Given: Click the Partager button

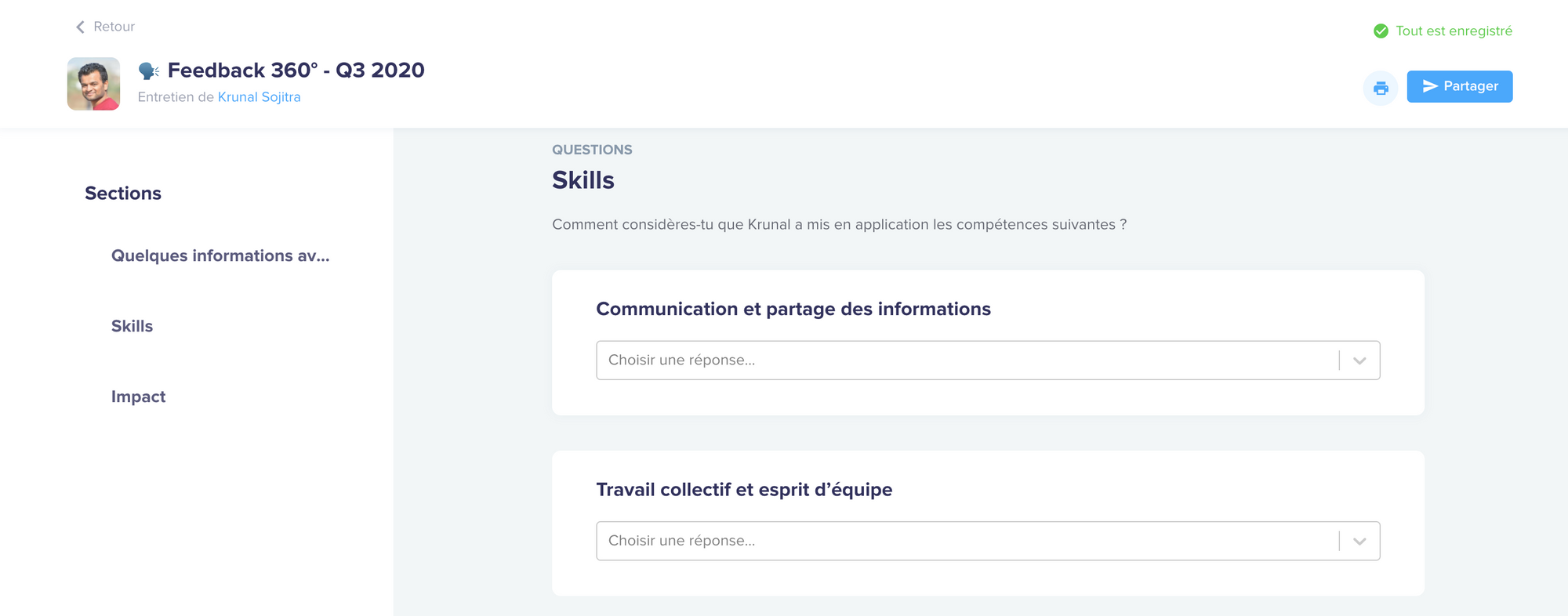Looking at the screenshot, I should coord(1459,86).
